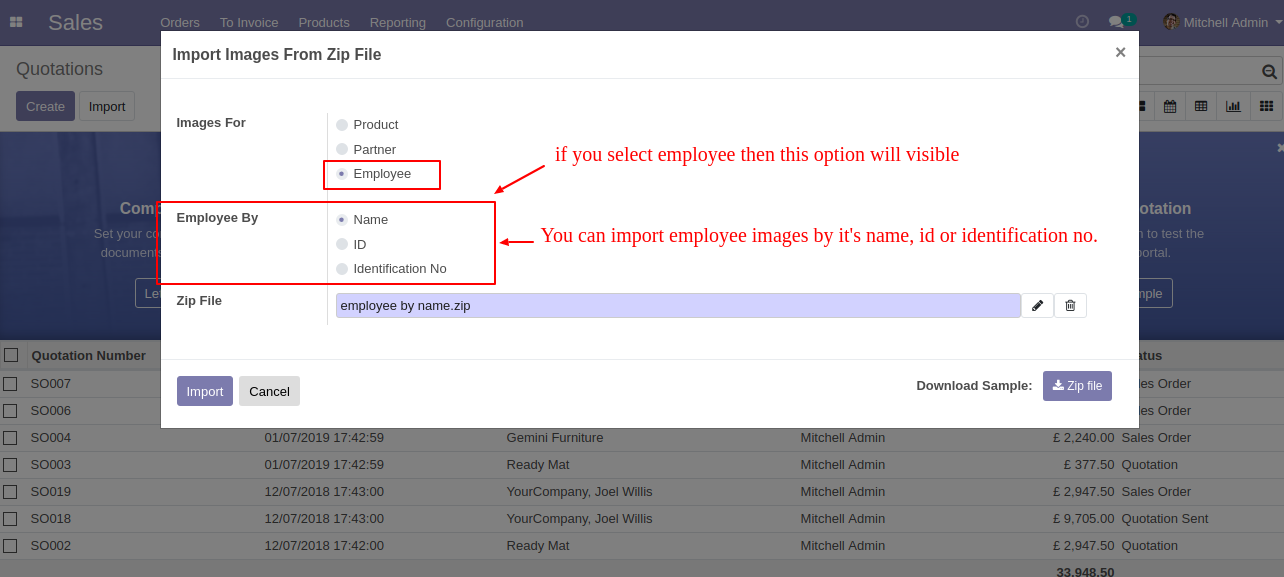
Task: Click the search magnifier icon
Action: tap(1269, 72)
